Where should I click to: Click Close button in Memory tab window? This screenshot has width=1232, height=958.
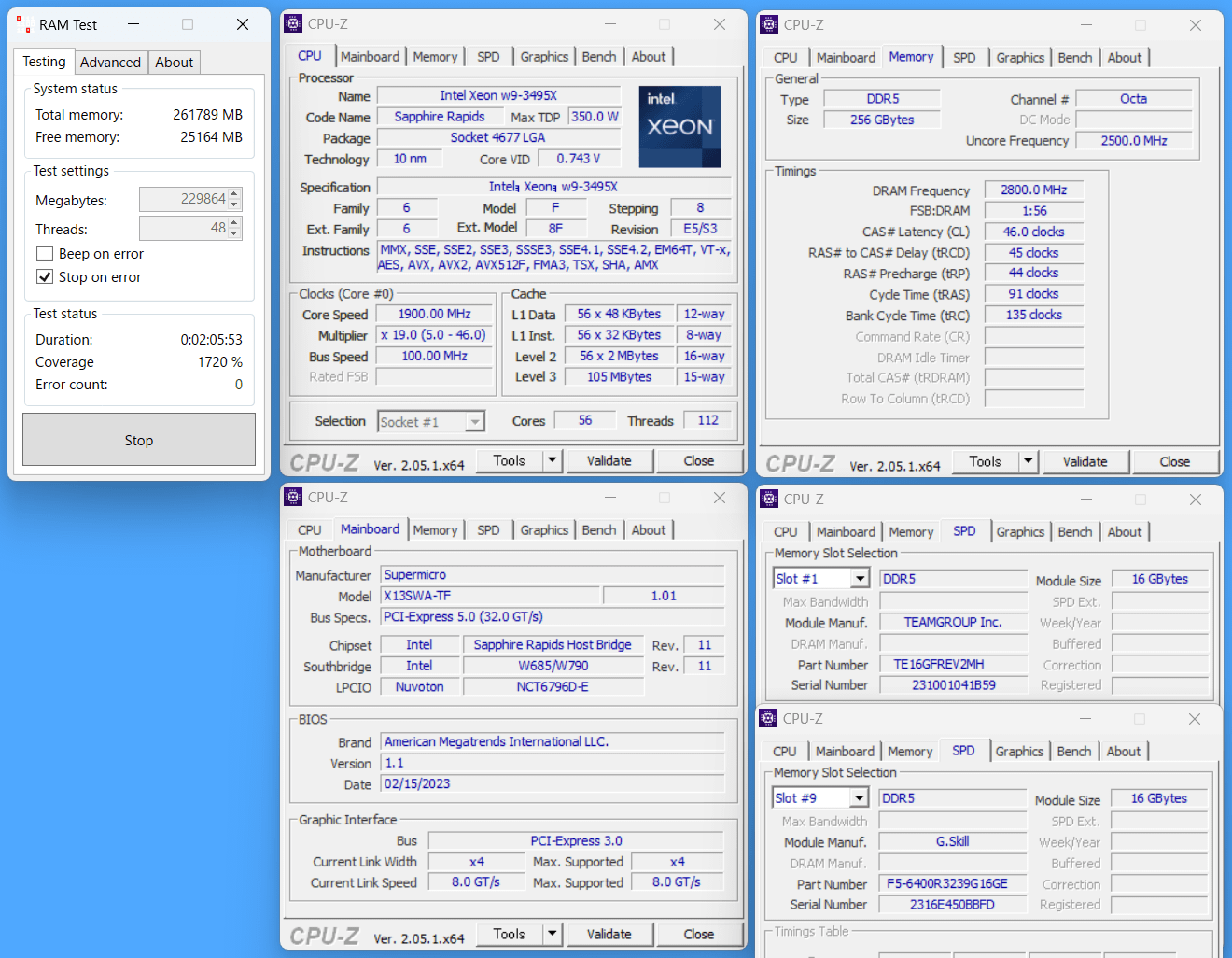click(x=1175, y=461)
